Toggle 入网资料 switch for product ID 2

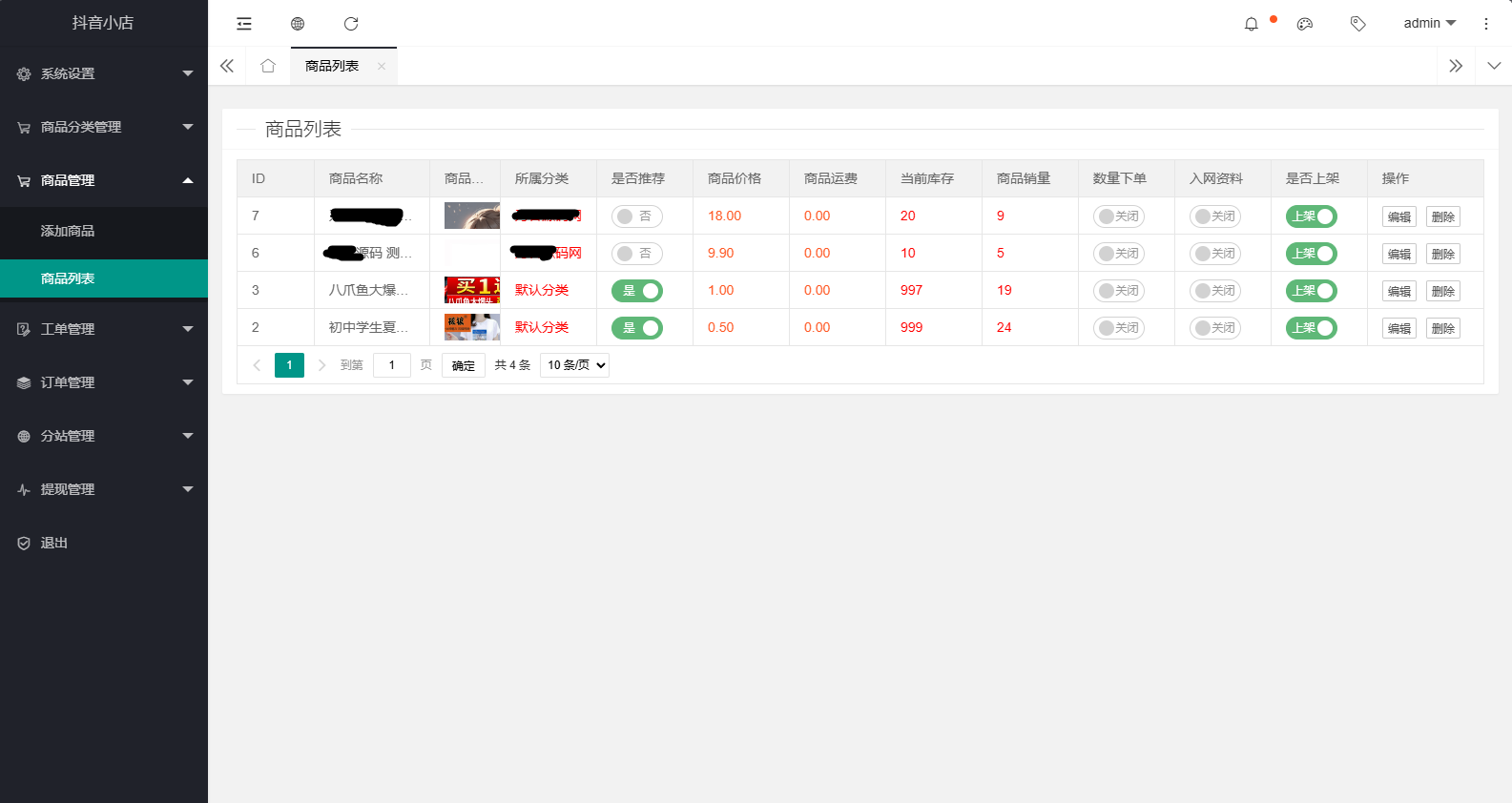(1215, 328)
